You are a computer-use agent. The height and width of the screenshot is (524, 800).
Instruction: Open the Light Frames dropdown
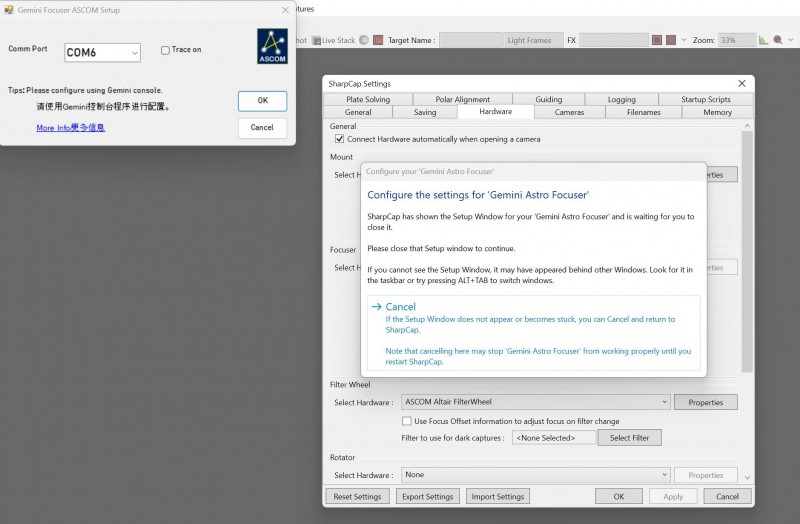click(534, 40)
